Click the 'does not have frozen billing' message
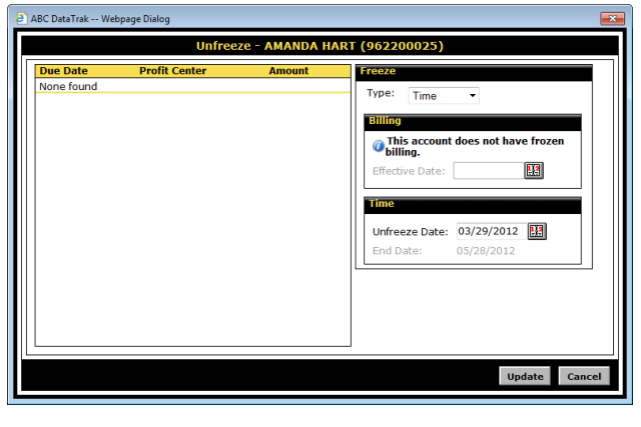Viewport: 641px width, 427px height. [475, 146]
